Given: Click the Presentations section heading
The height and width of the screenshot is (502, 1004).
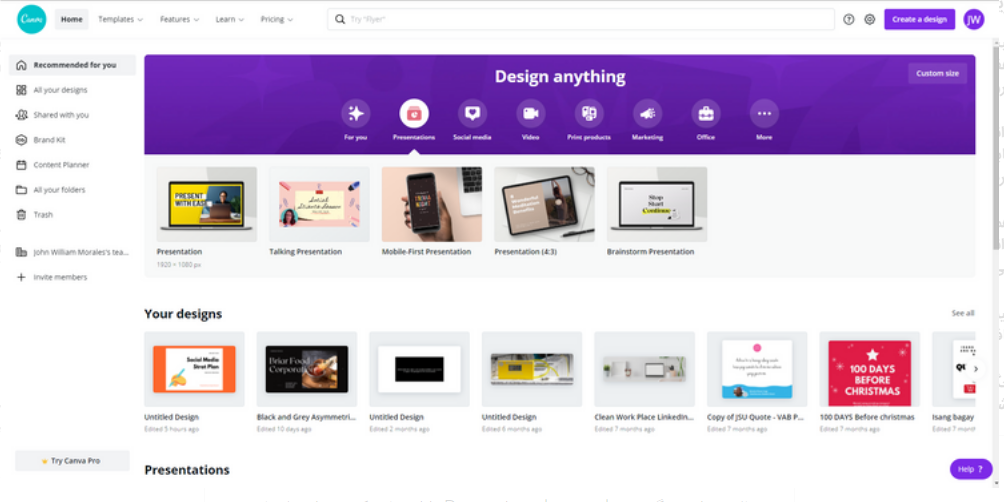Looking at the screenshot, I should [x=187, y=470].
